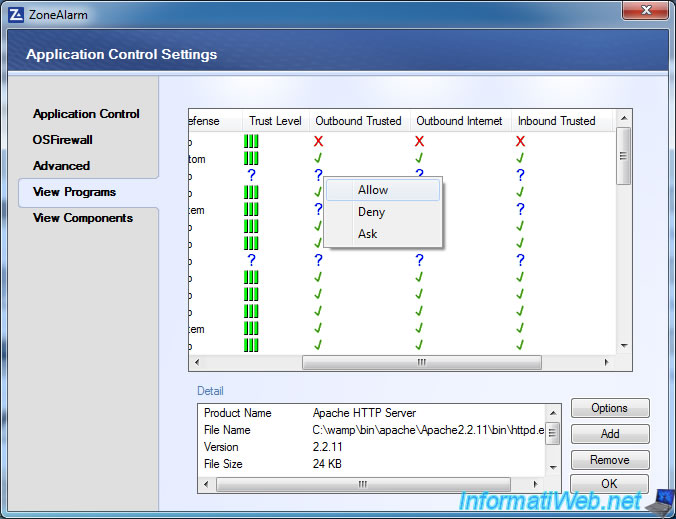Click the Detail panel horizontal scrollbar thumb
This screenshot has width=676, height=519.
point(363,484)
